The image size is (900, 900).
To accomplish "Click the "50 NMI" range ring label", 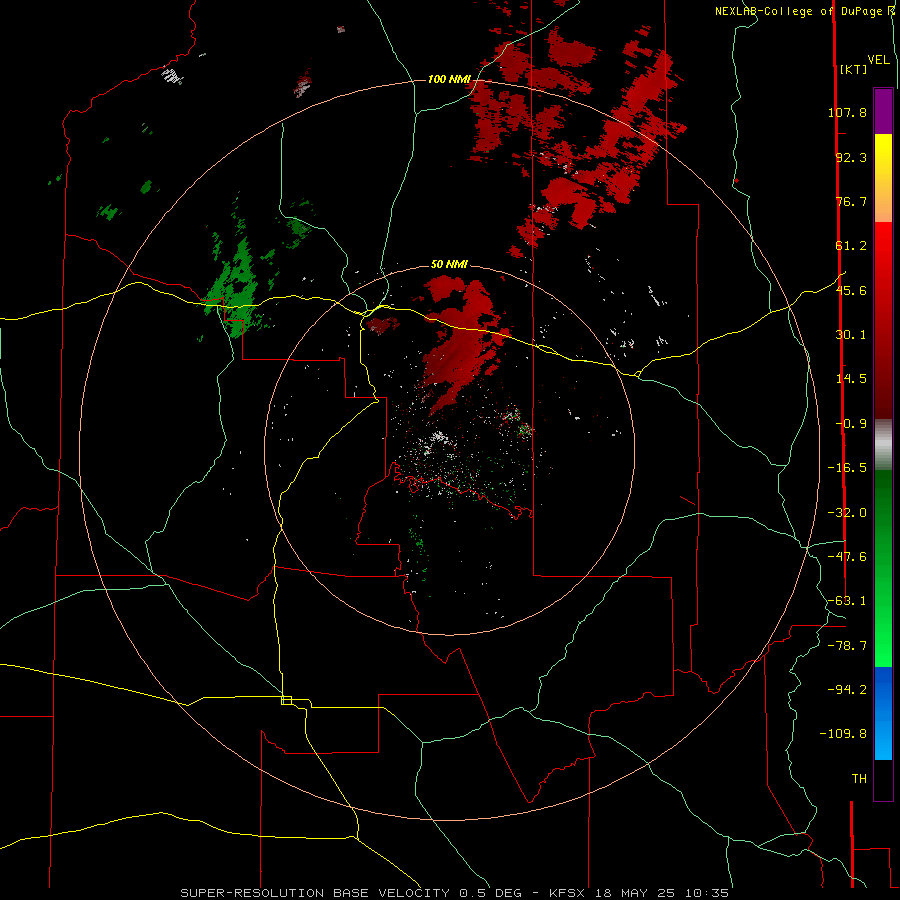I will (x=449, y=264).
